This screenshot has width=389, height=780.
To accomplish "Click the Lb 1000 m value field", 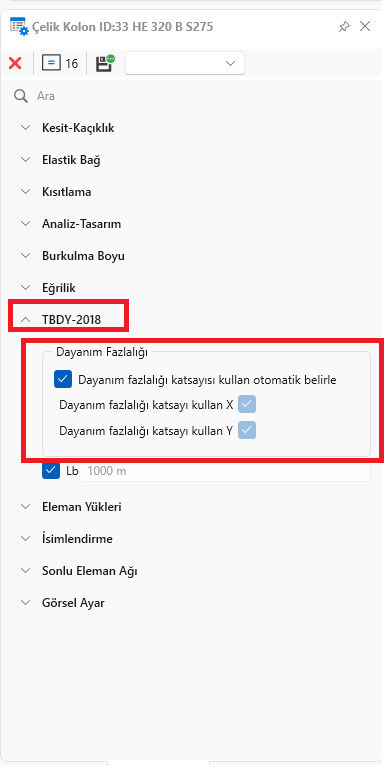I will (225, 472).
